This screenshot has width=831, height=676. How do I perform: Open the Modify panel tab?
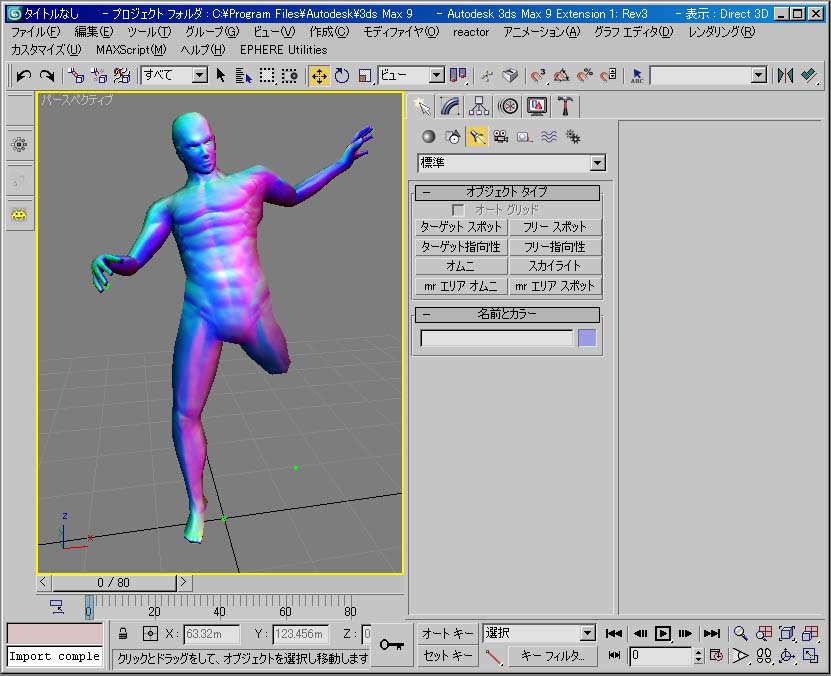(451, 106)
